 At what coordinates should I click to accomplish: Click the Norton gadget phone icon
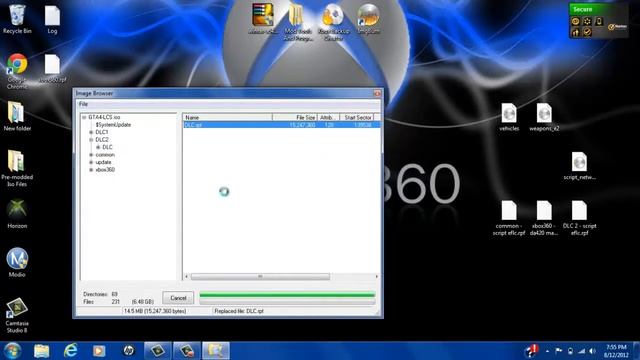[x=599, y=21]
